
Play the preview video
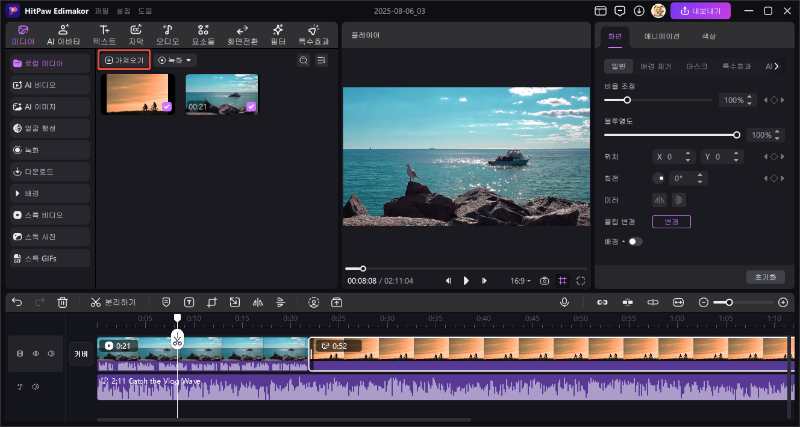466,281
